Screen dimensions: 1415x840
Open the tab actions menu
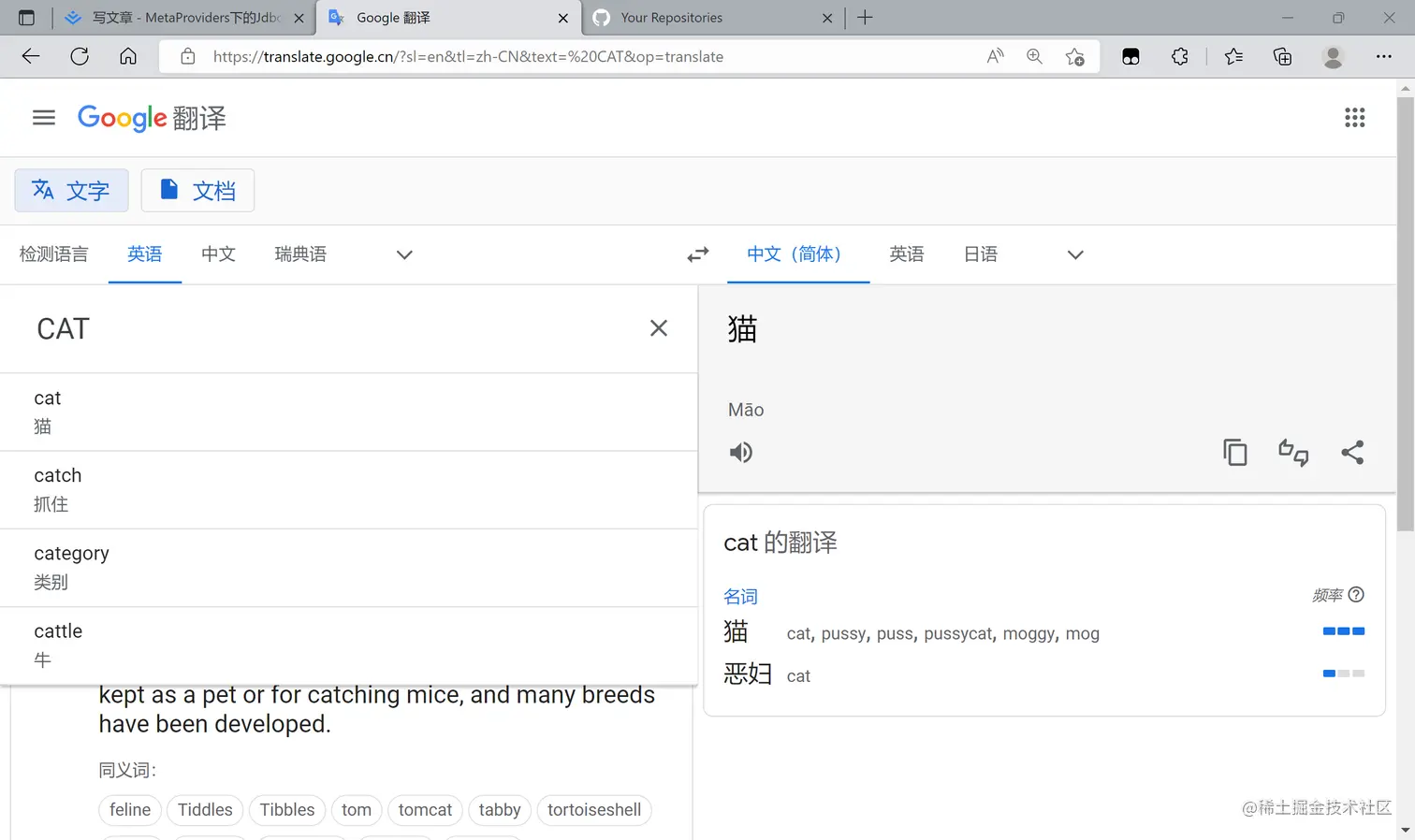pyautogui.click(x=26, y=18)
